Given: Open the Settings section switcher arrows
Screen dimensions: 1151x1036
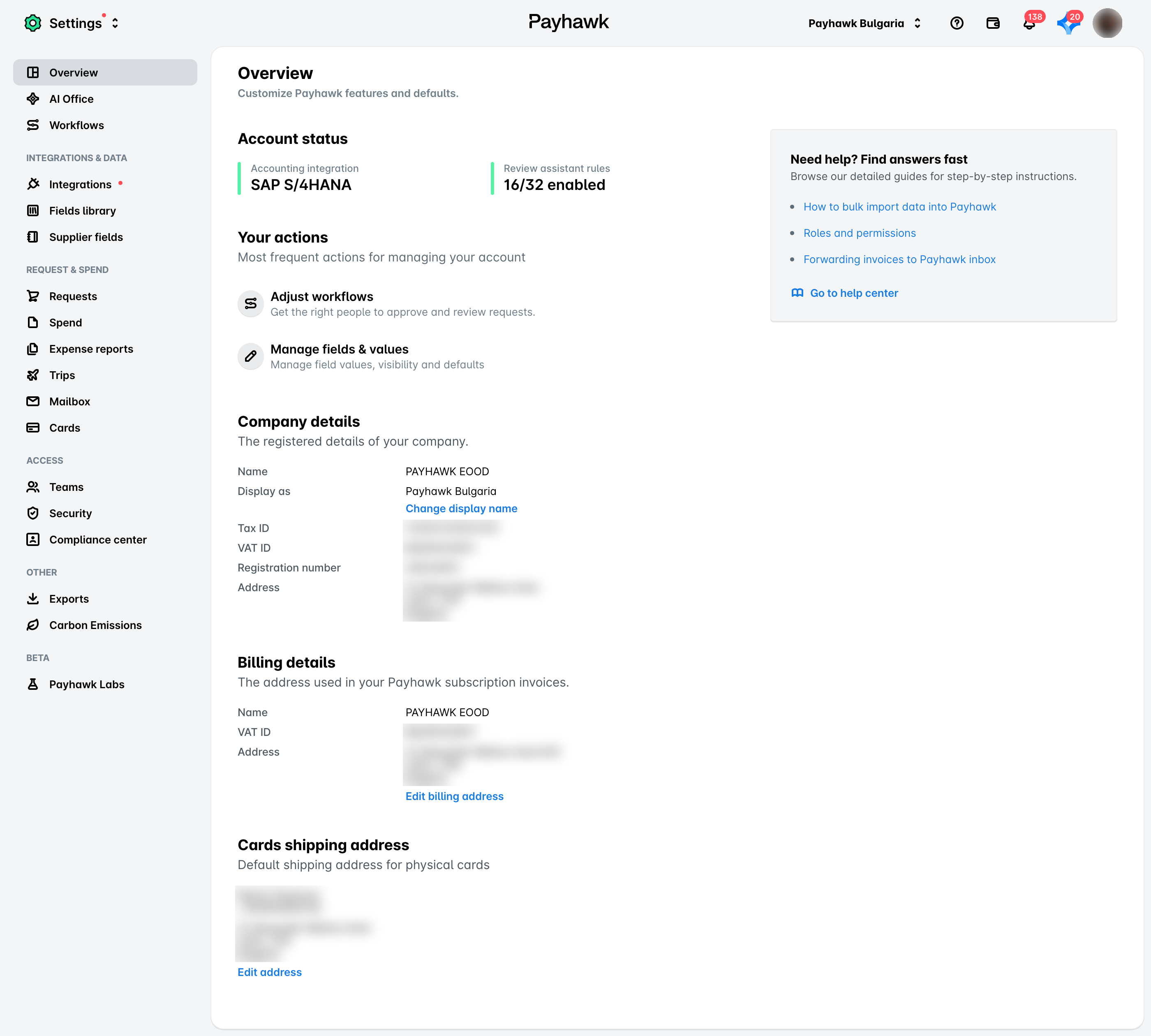Looking at the screenshot, I should 115,23.
